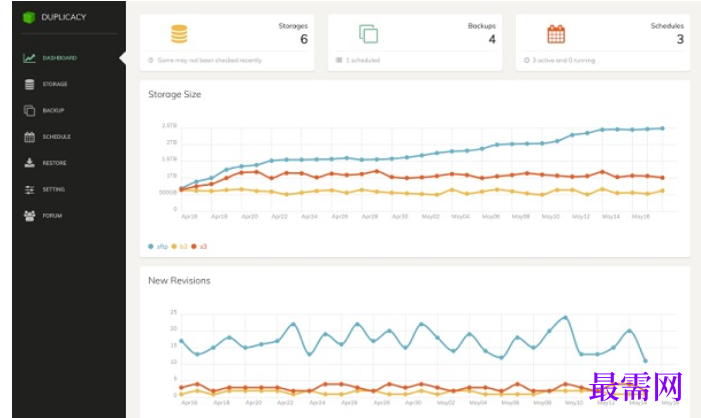
Task: Click the clock icon under Storages card
Action: click(151, 60)
